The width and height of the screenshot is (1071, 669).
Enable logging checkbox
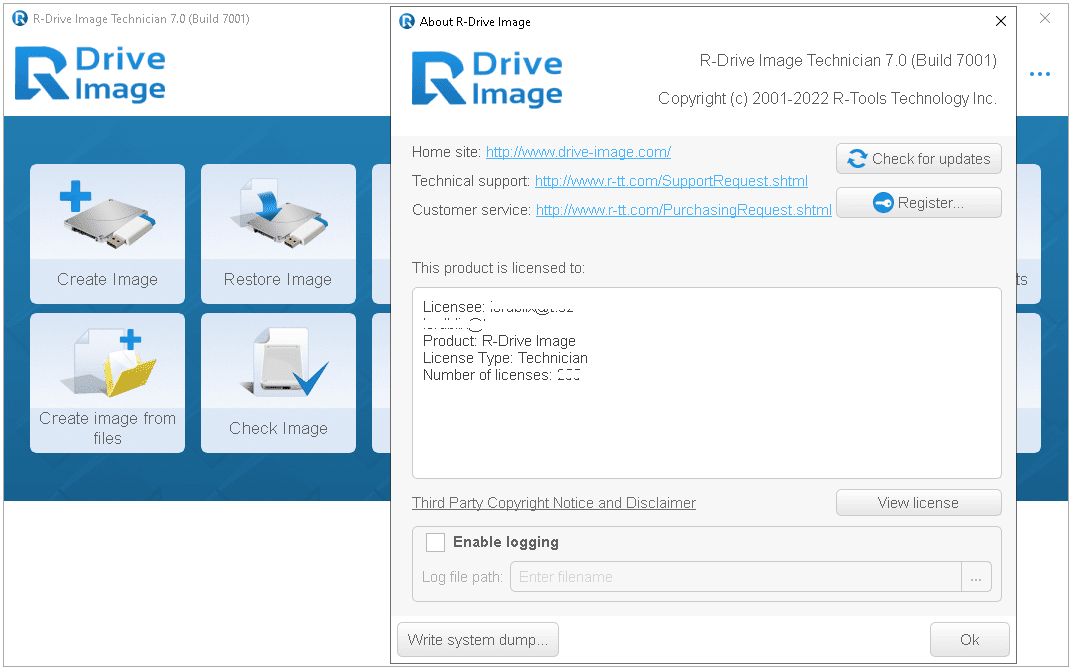coord(435,542)
